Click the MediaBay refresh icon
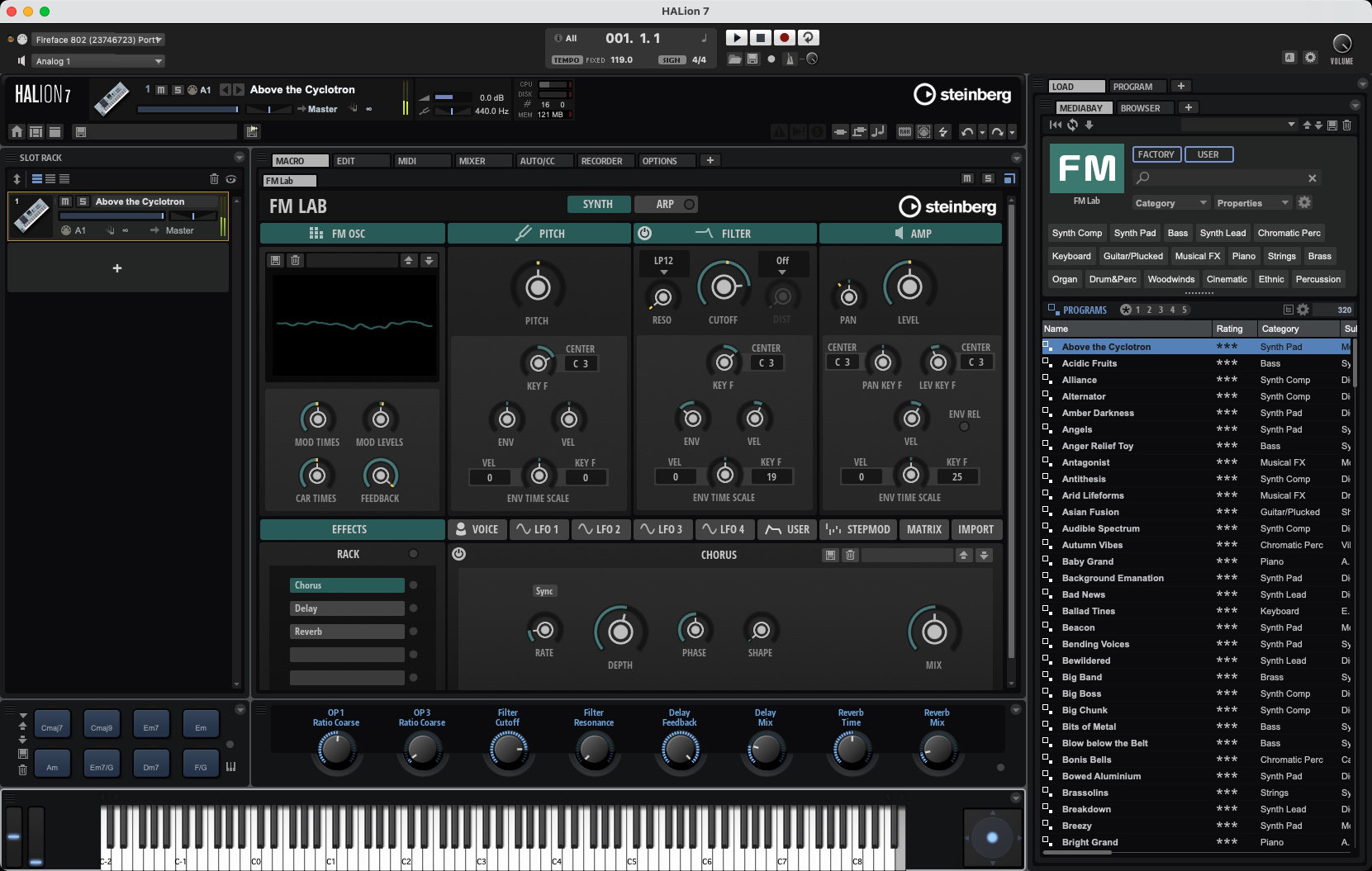This screenshot has width=1372, height=871. click(1072, 125)
